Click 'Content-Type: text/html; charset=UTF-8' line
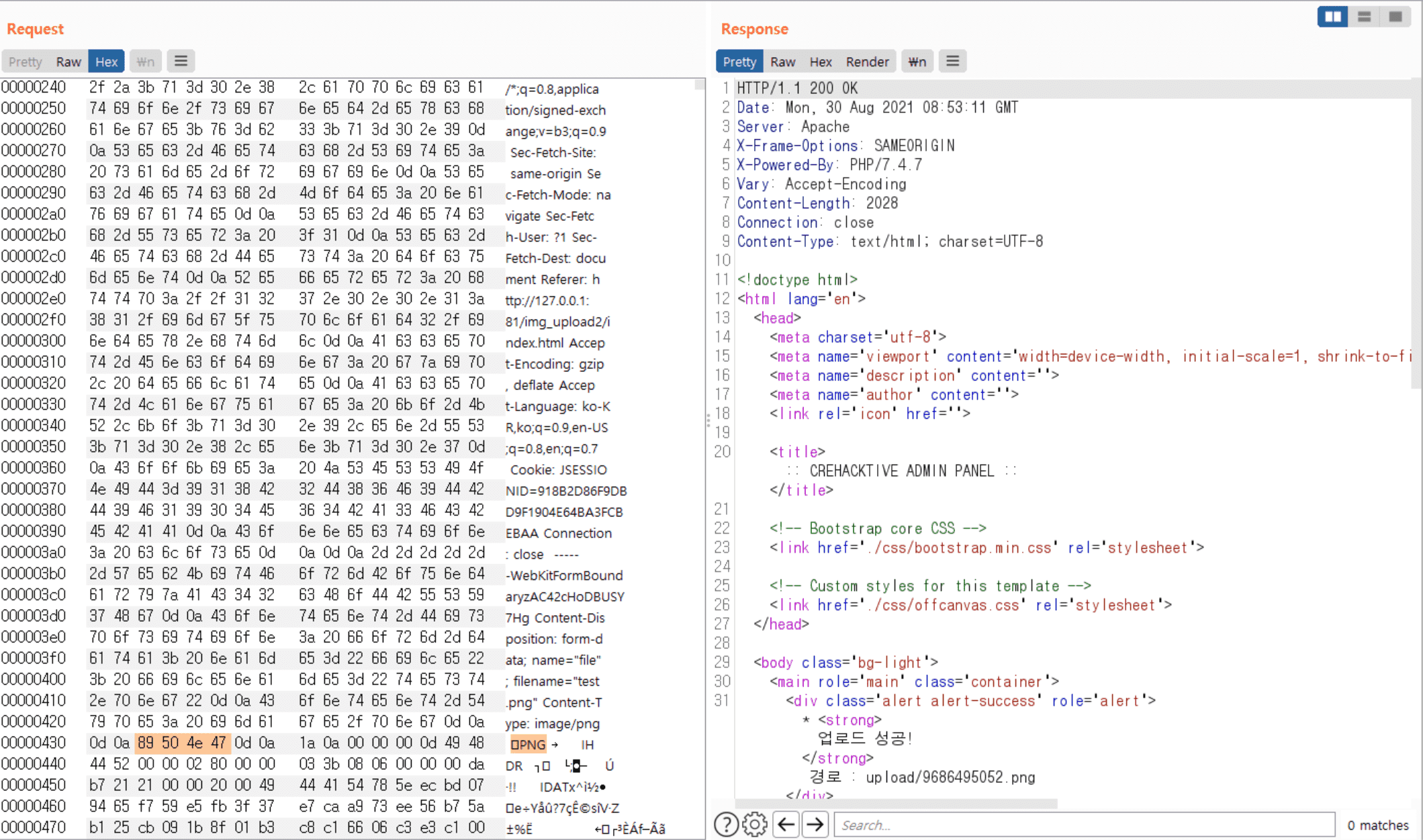Image resolution: width=1423 pixels, height=840 pixels. click(x=890, y=241)
